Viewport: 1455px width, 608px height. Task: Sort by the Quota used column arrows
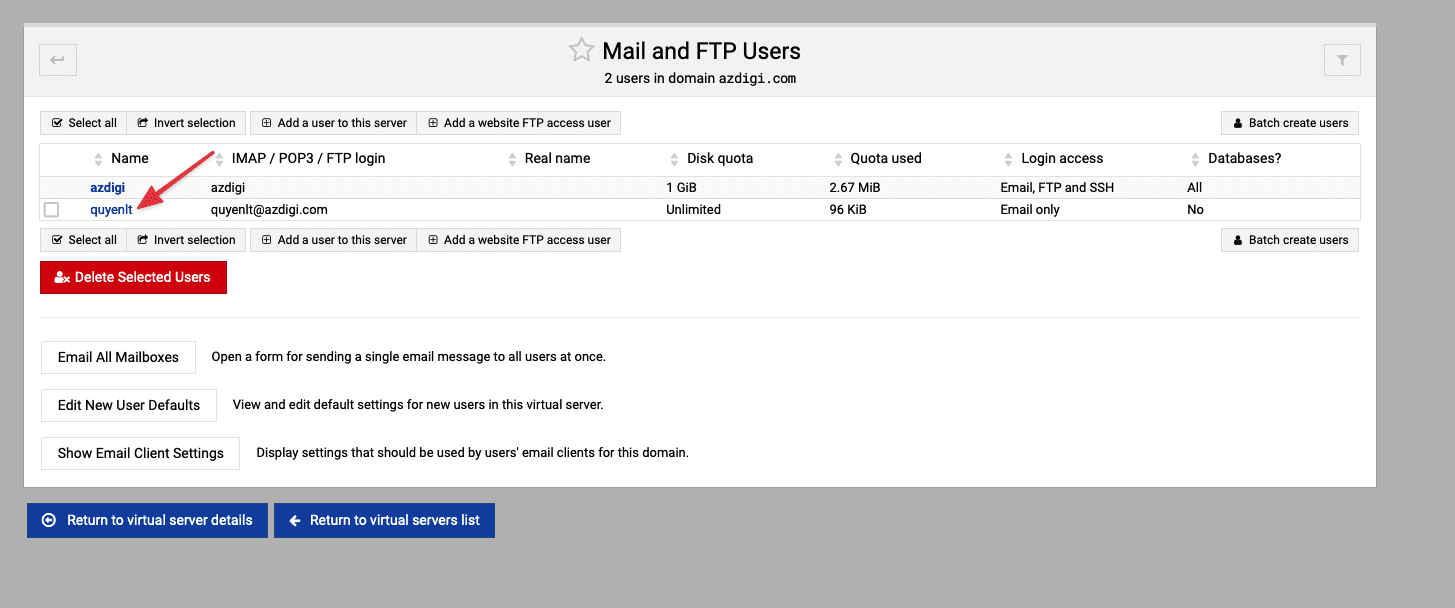point(837,159)
